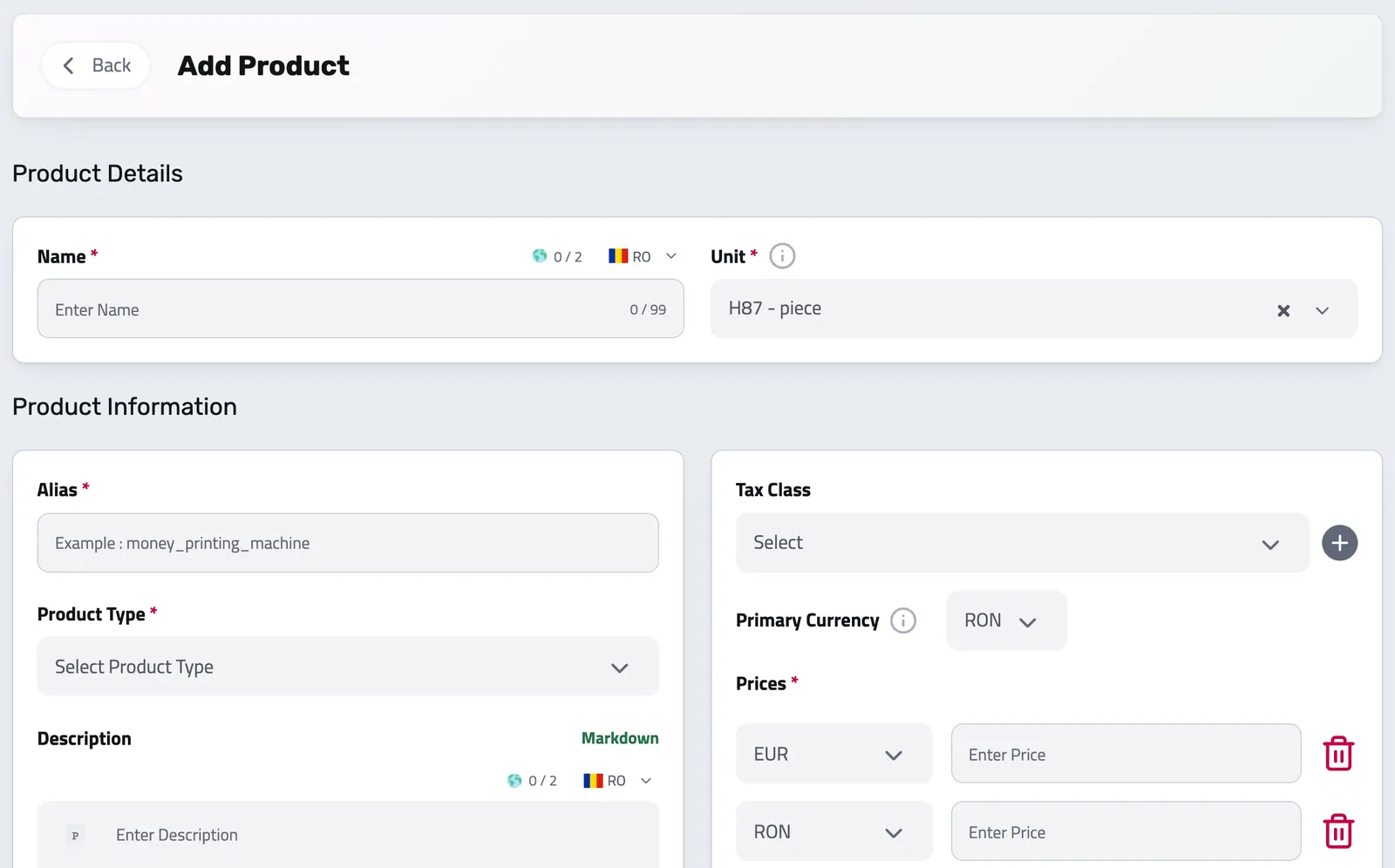The image size is (1395, 868).
Task: Go back with the Back button
Action: (x=96, y=65)
